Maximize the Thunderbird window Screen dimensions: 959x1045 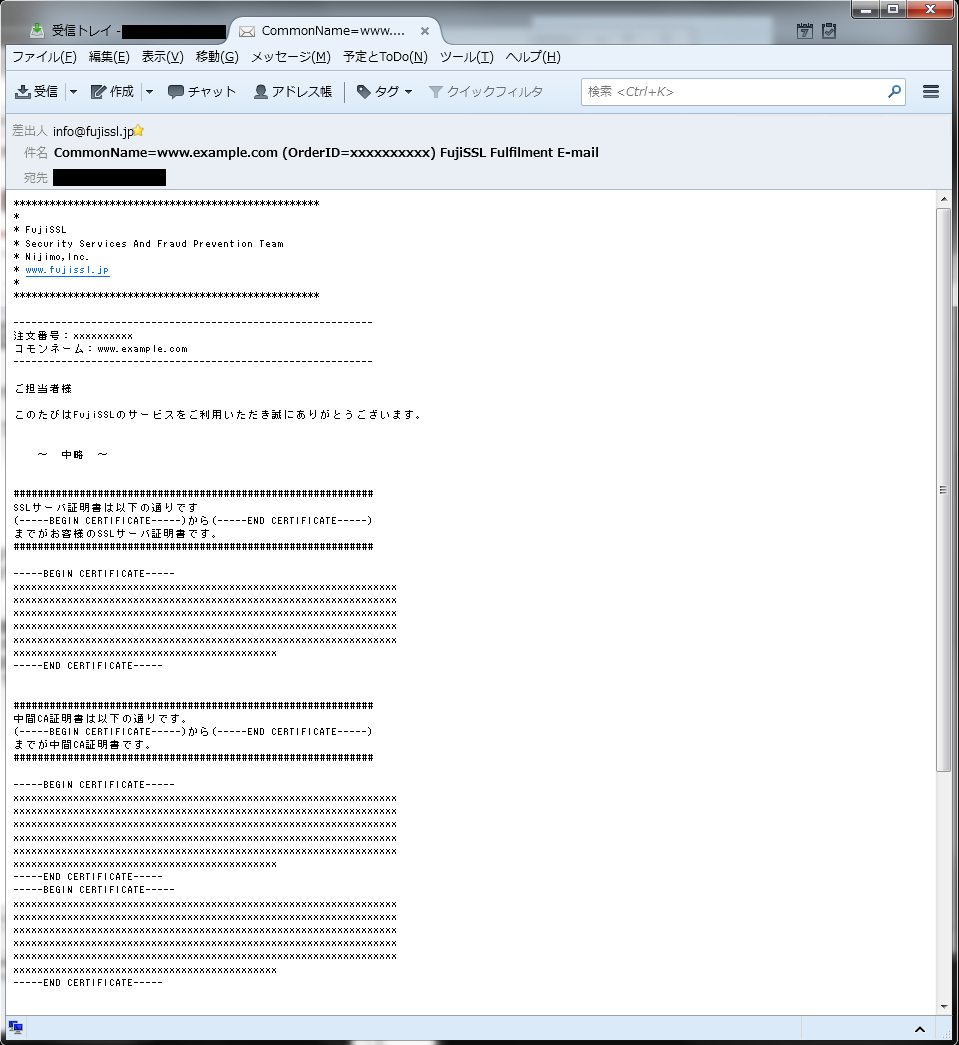click(893, 9)
